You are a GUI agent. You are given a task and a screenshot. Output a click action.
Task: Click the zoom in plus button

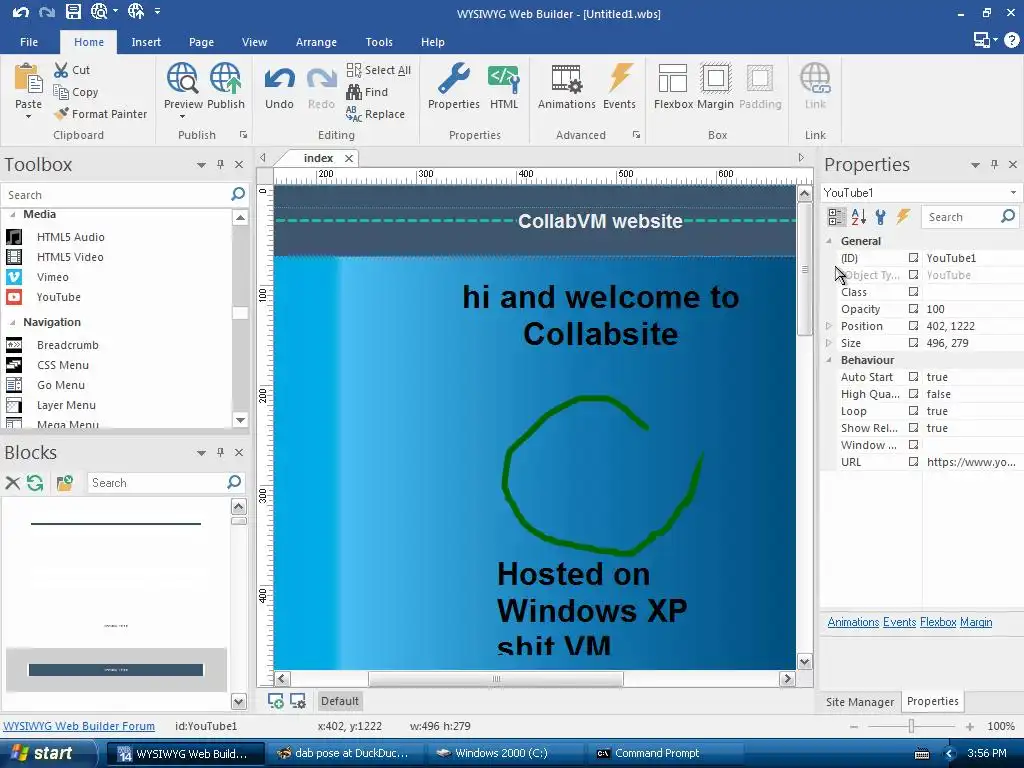click(x=970, y=726)
